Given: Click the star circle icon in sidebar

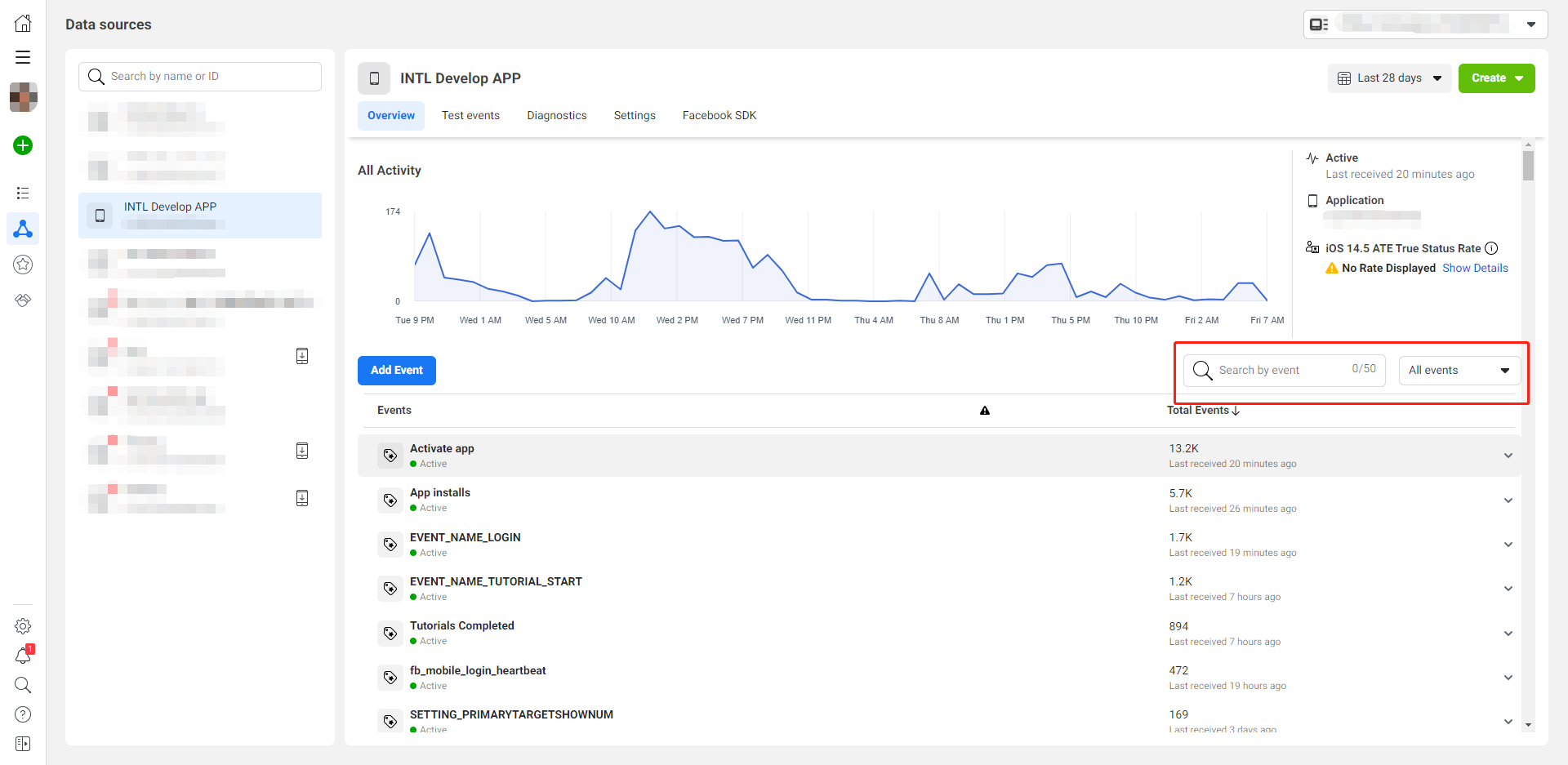Looking at the screenshot, I should pyautogui.click(x=23, y=265).
